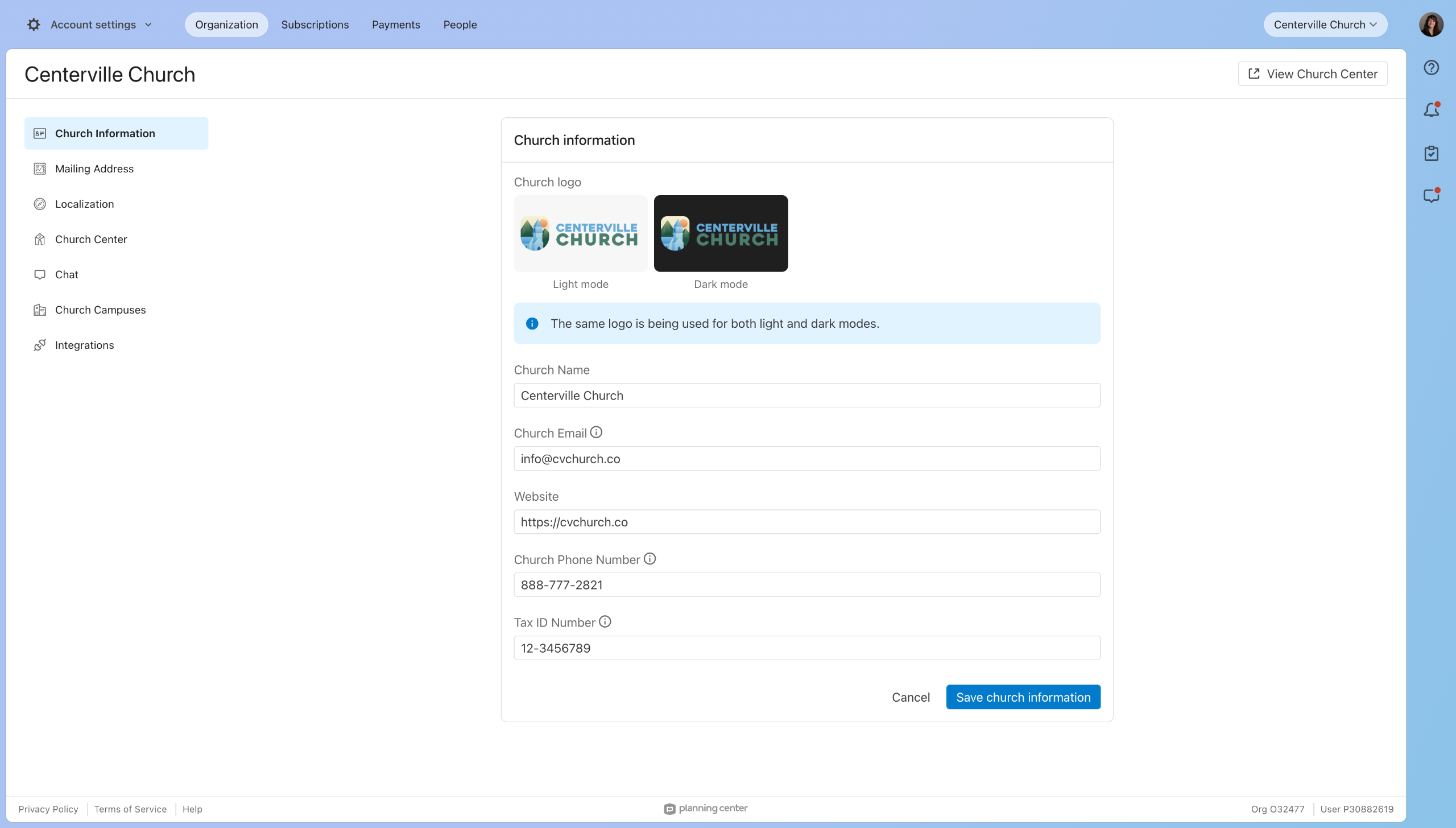
Task: Open Integrations in the sidebar
Action: pyautogui.click(x=116, y=345)
